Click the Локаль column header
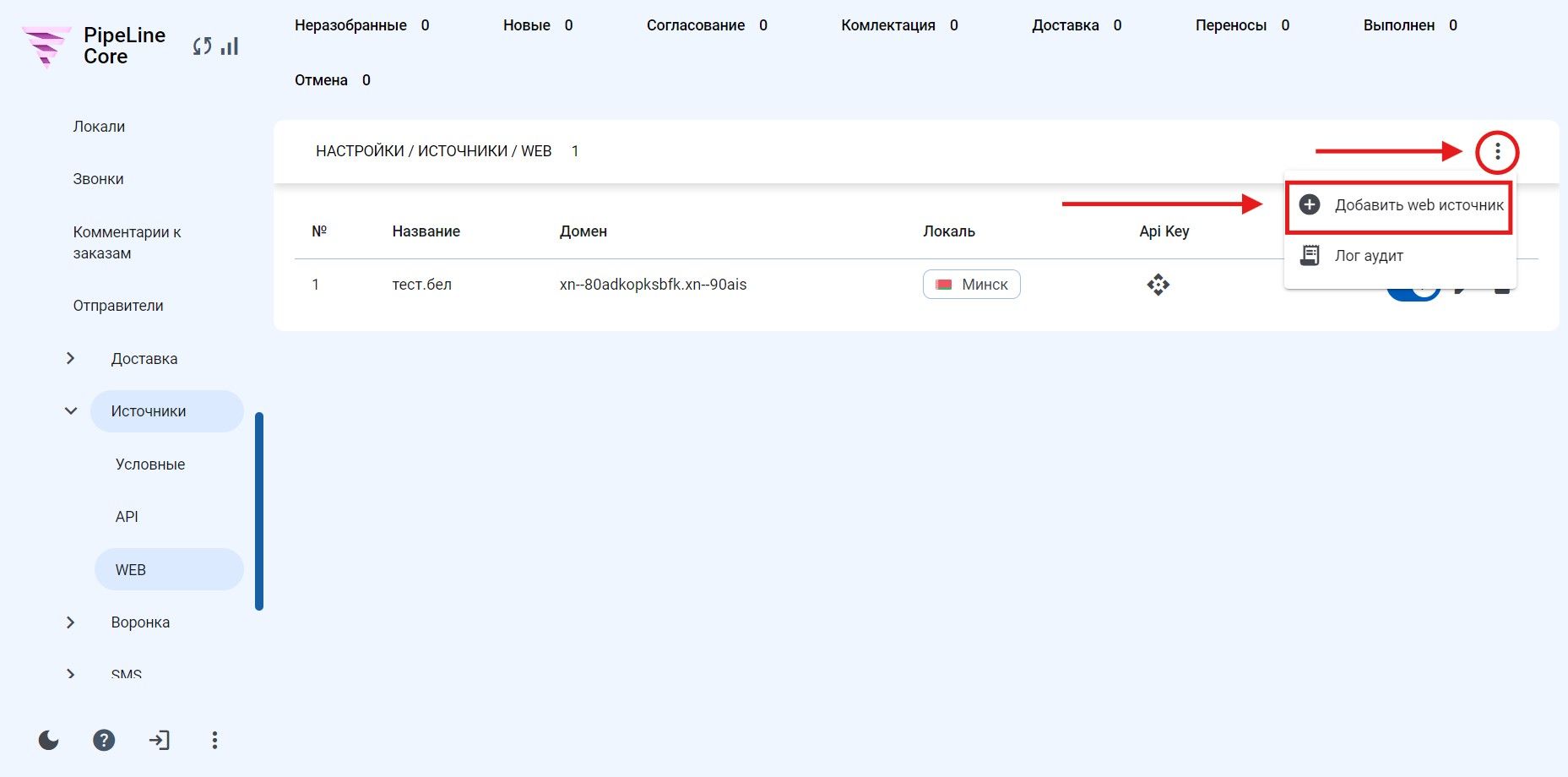The height and width of the screenshot is (777, 1568). click(x=949, y=231)
